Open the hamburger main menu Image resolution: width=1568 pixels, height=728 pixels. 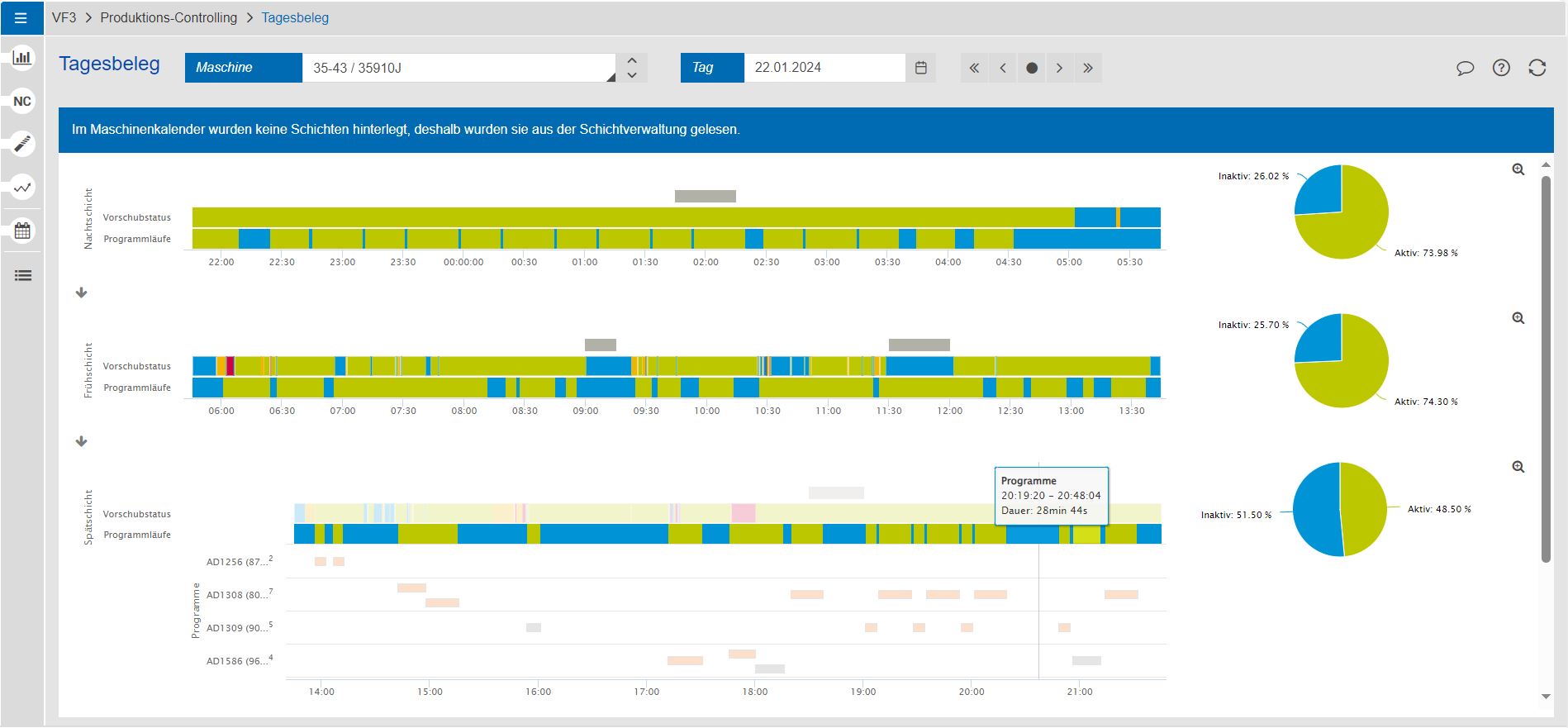point(21,17)
